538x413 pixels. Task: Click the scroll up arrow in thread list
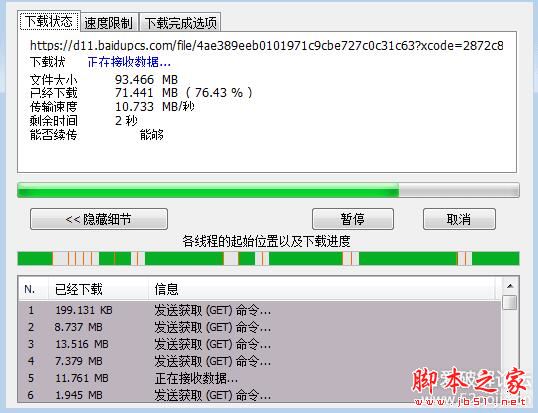510,285
